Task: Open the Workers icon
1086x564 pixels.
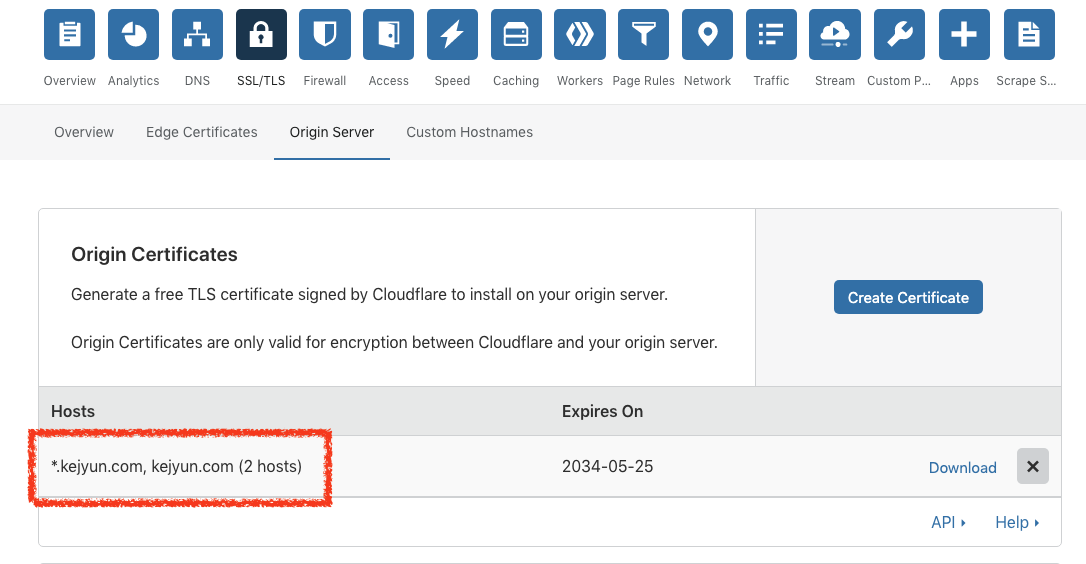Action: coord(580,35)
